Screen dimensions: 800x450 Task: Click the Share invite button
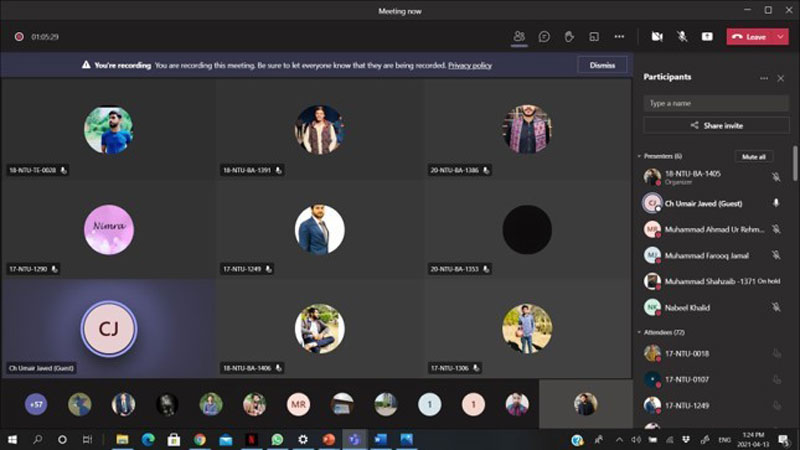[716, 126]
